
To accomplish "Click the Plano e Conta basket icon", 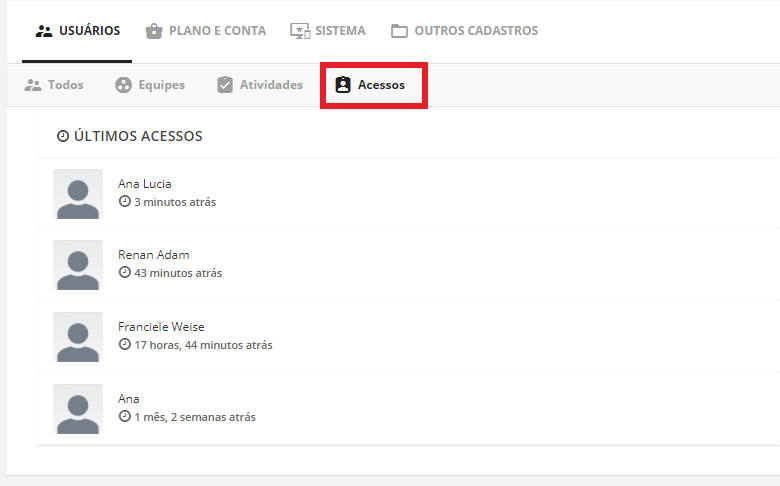I will (x=153, y=31).
